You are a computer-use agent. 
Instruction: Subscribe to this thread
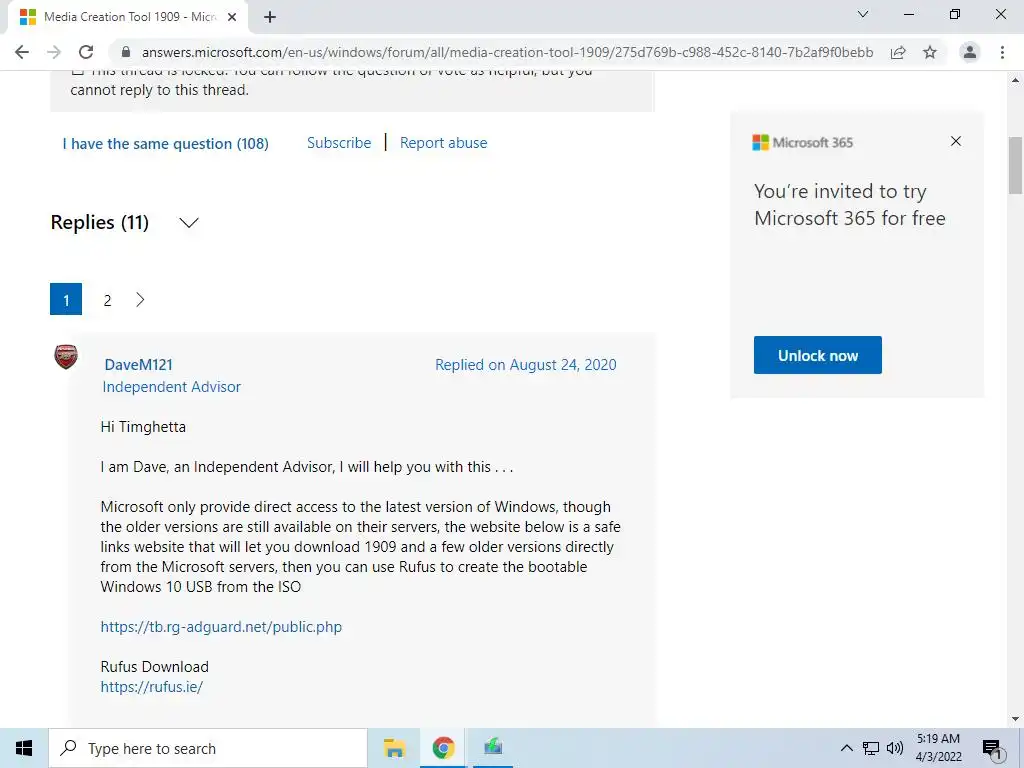tap(339, 143)
